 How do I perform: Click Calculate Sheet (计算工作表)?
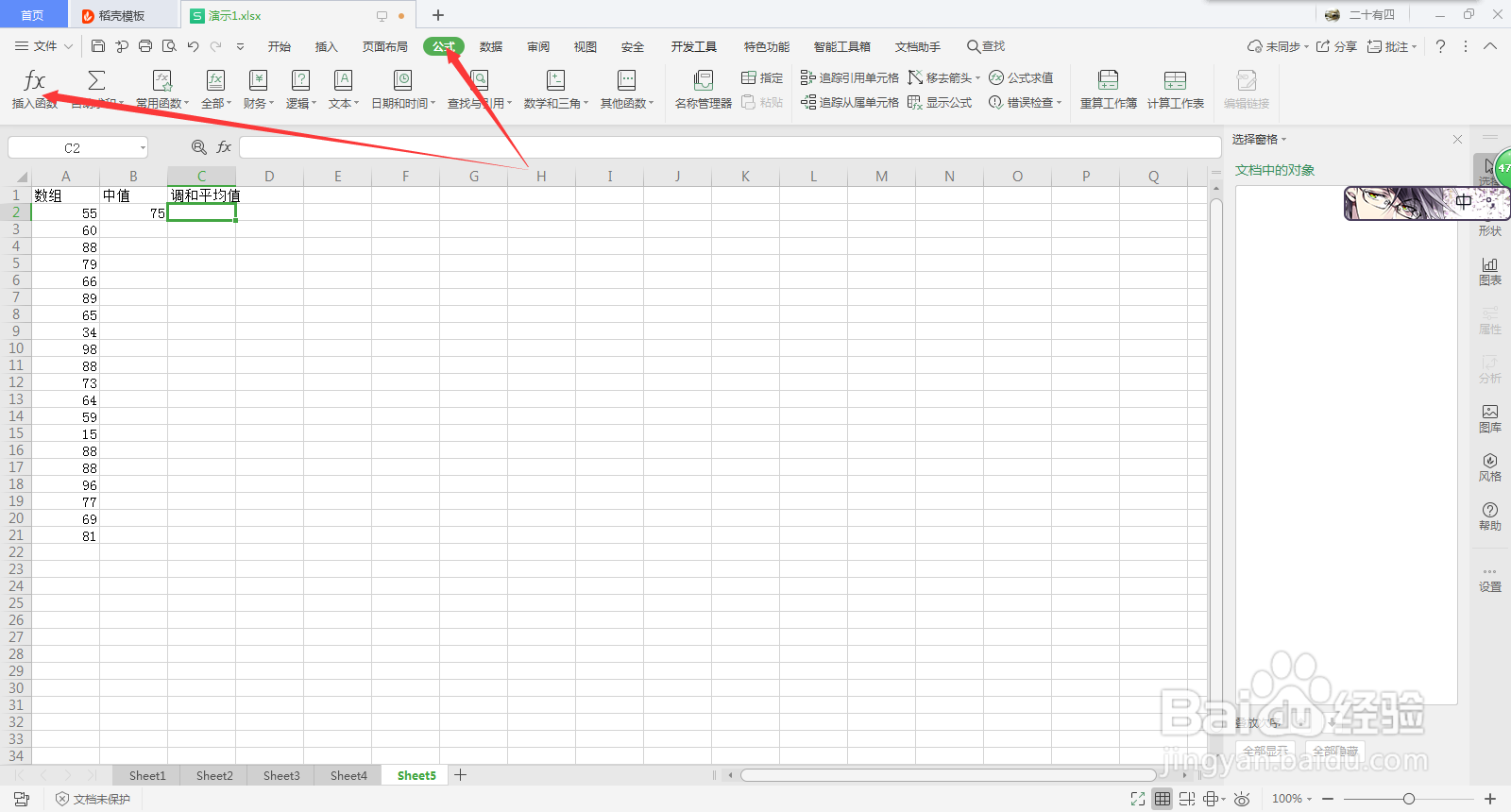pos(1176,90)
